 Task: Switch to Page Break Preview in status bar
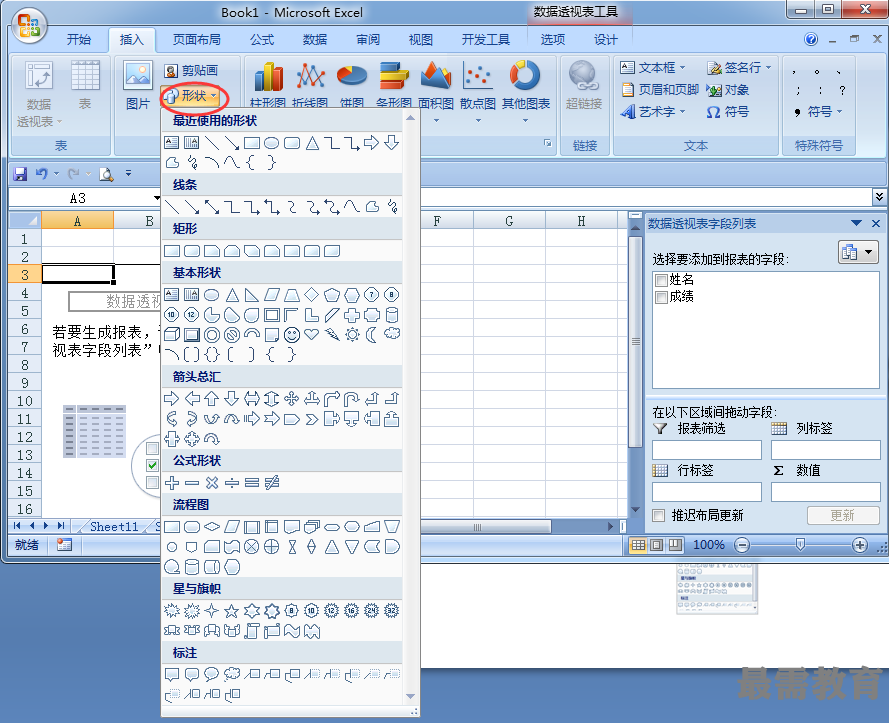[675, 545]
